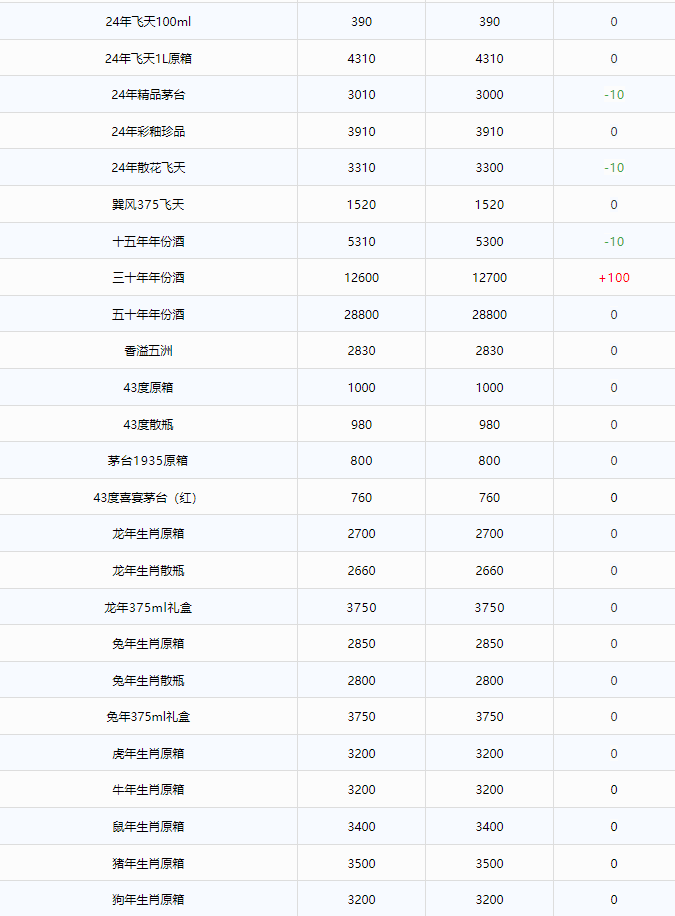Select the 24年飞天100ml product name
The image size is (675, 916).
148,22
